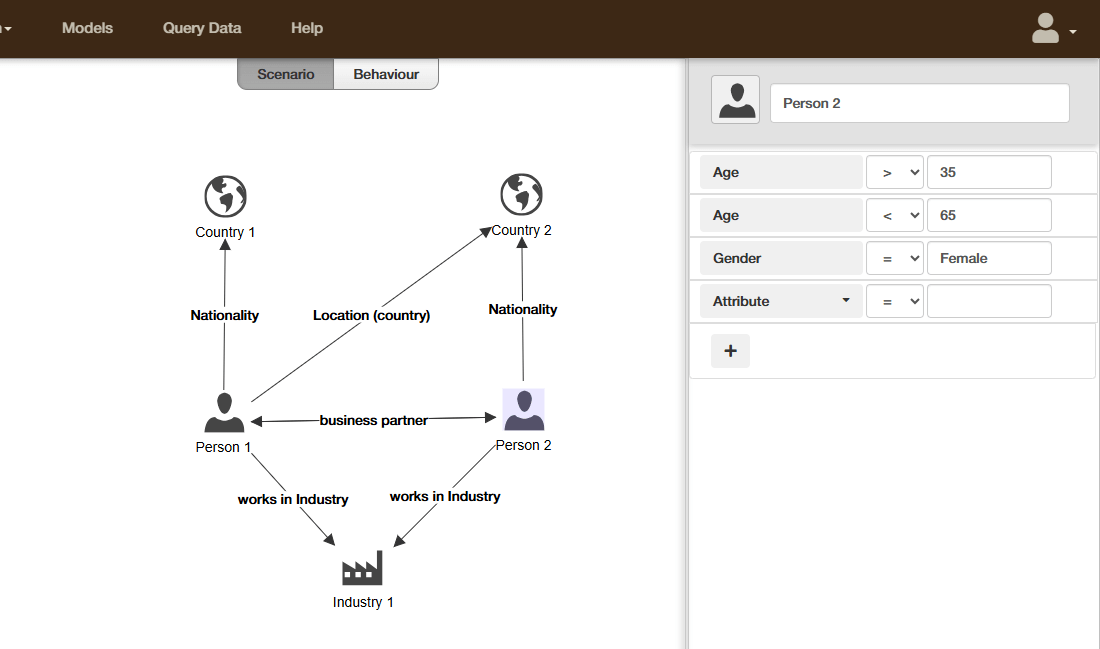1100x649 pixels.
Task: Open the user account menu icon
Action: coord(1052,29)
